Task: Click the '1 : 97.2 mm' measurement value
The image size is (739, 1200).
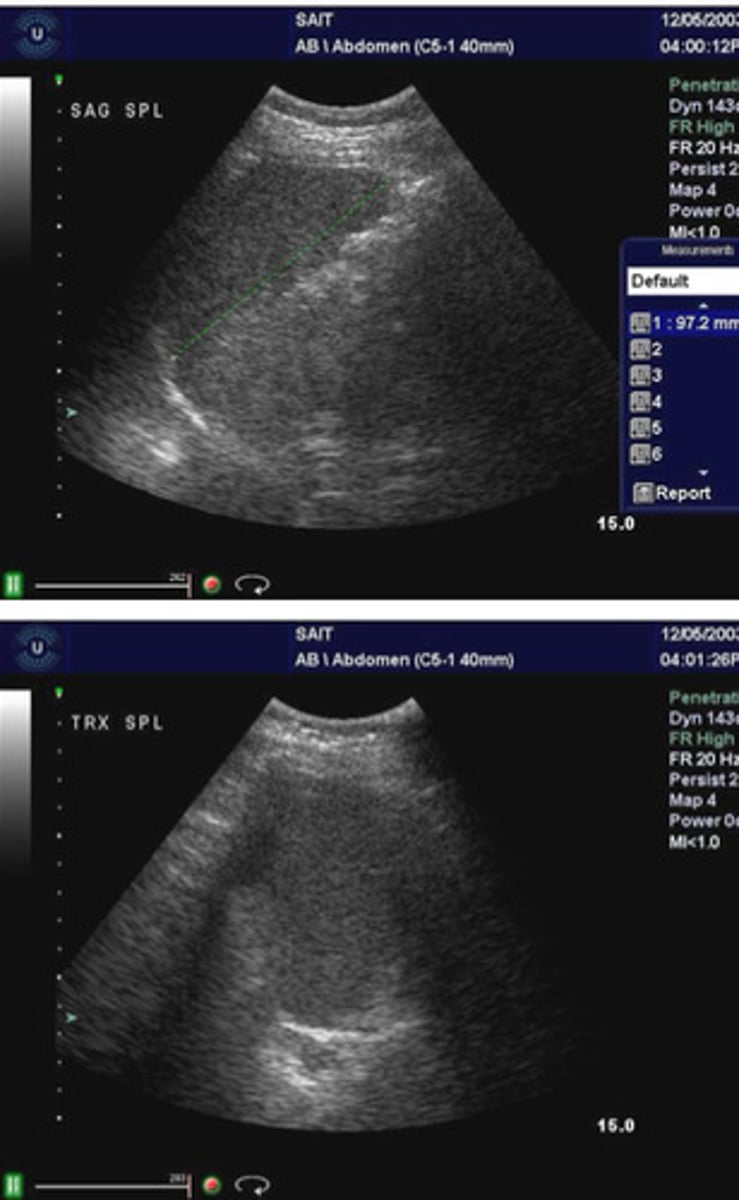Action: point(695,324)
